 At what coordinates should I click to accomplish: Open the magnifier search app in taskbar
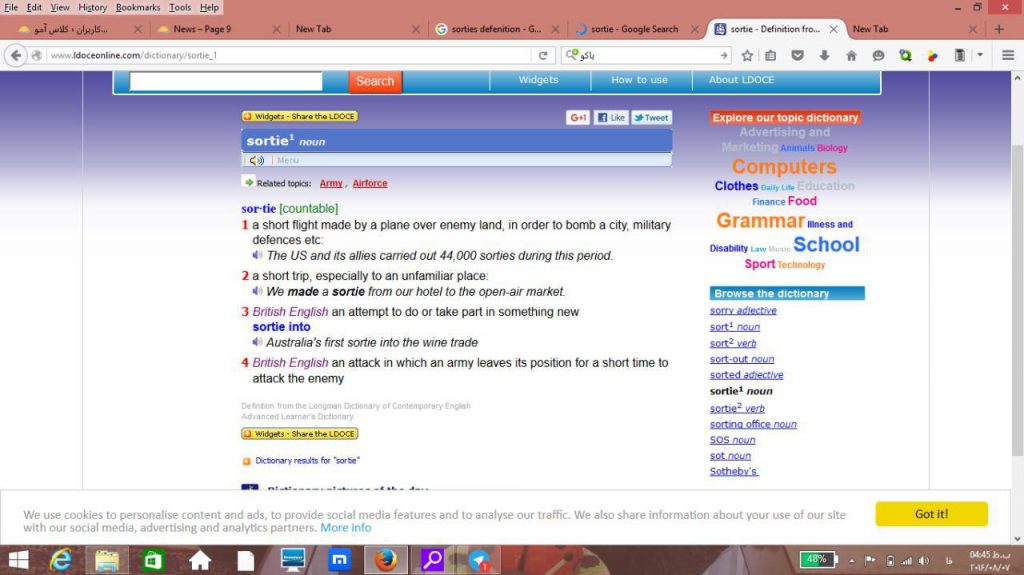(432, 560)
